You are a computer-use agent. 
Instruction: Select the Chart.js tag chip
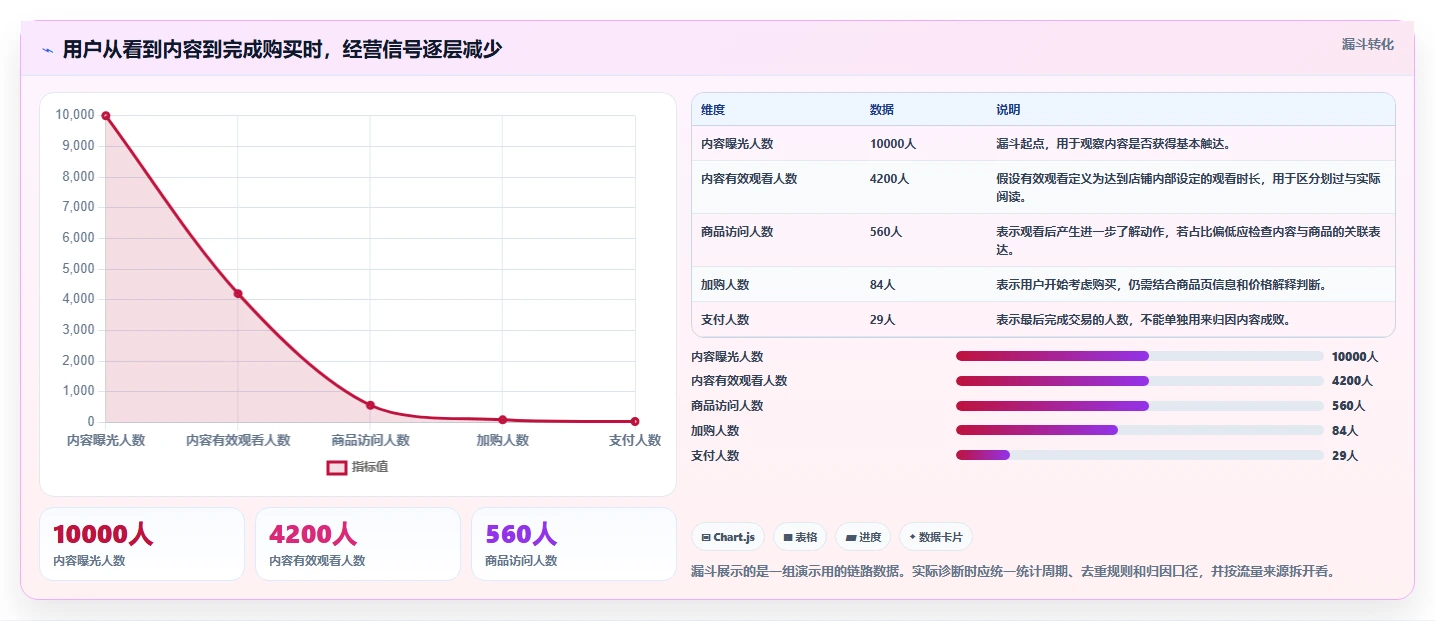(728, 537)
